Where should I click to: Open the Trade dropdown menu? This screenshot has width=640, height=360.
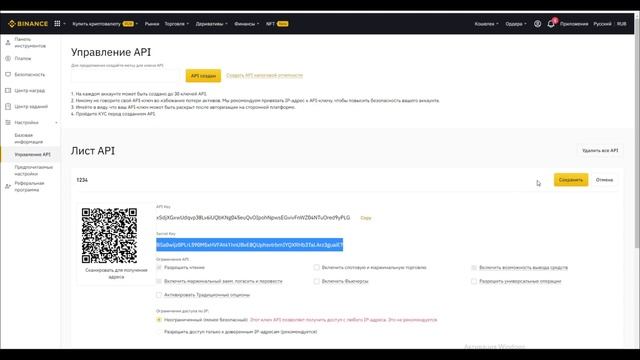pyautogui.click(x=177, y=24)
